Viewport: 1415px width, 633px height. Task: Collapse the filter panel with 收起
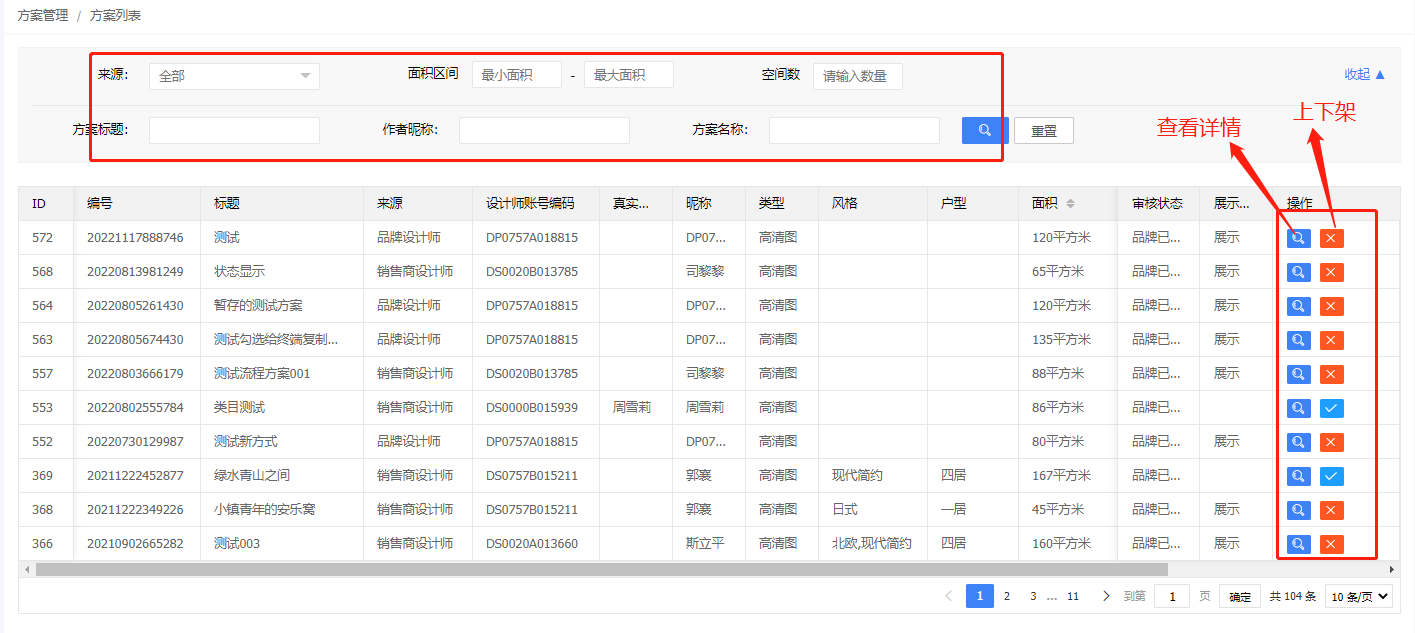pyautogui.click(x=1365, y=74)
